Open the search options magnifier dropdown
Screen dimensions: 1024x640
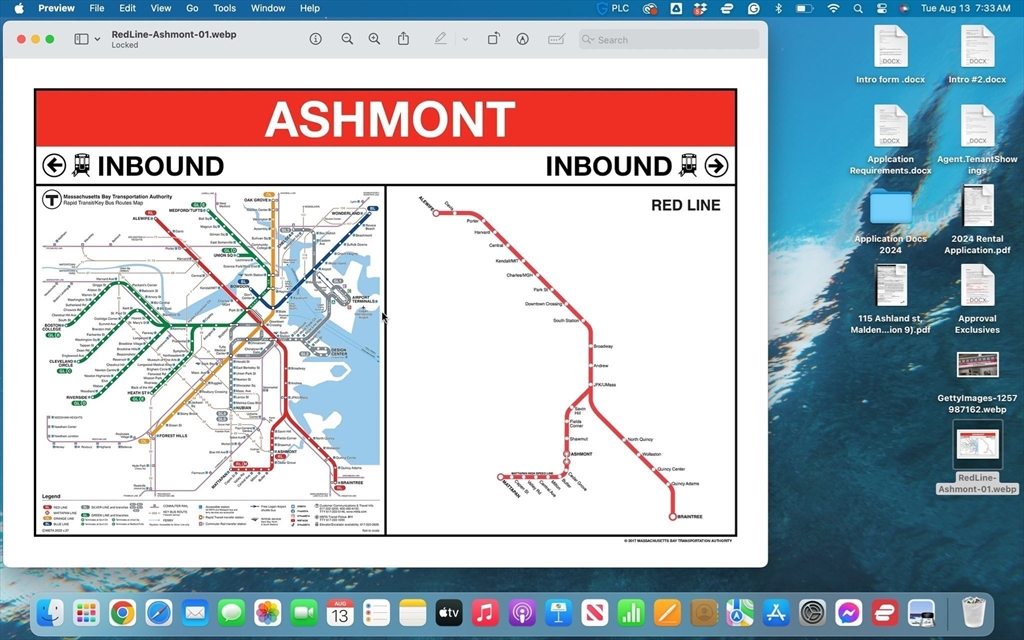click(589, 40)
